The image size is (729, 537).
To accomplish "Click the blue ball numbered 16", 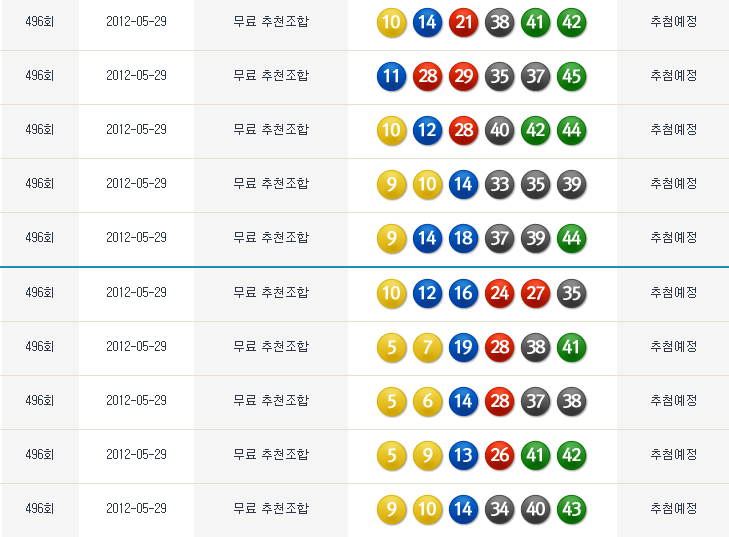I will point(463,293).
